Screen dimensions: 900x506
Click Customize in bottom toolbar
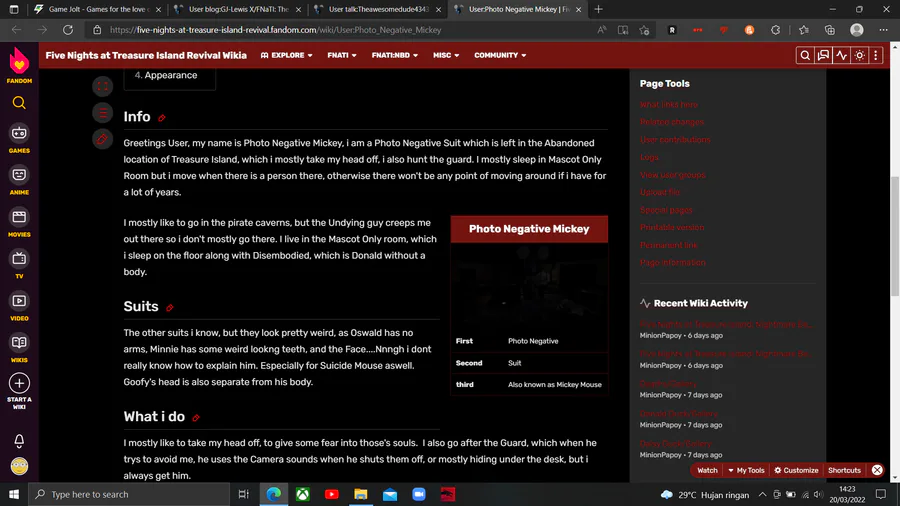tap(796, 470)
